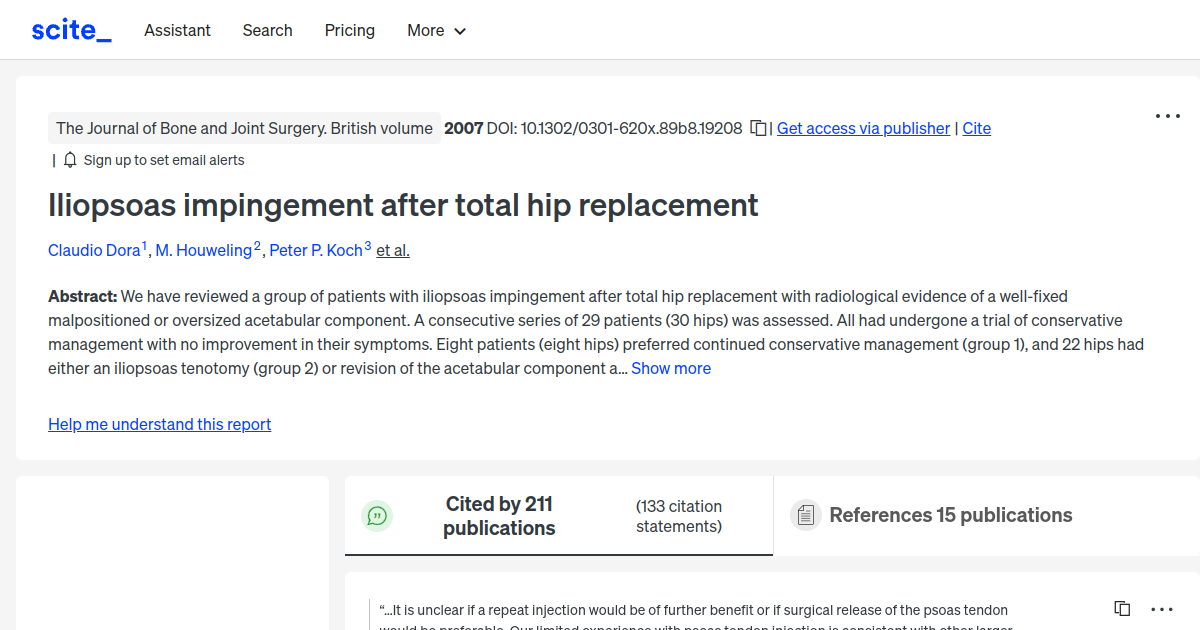Expand the "et al." author list
1200x630 pixels.
[x=392, y=250]
